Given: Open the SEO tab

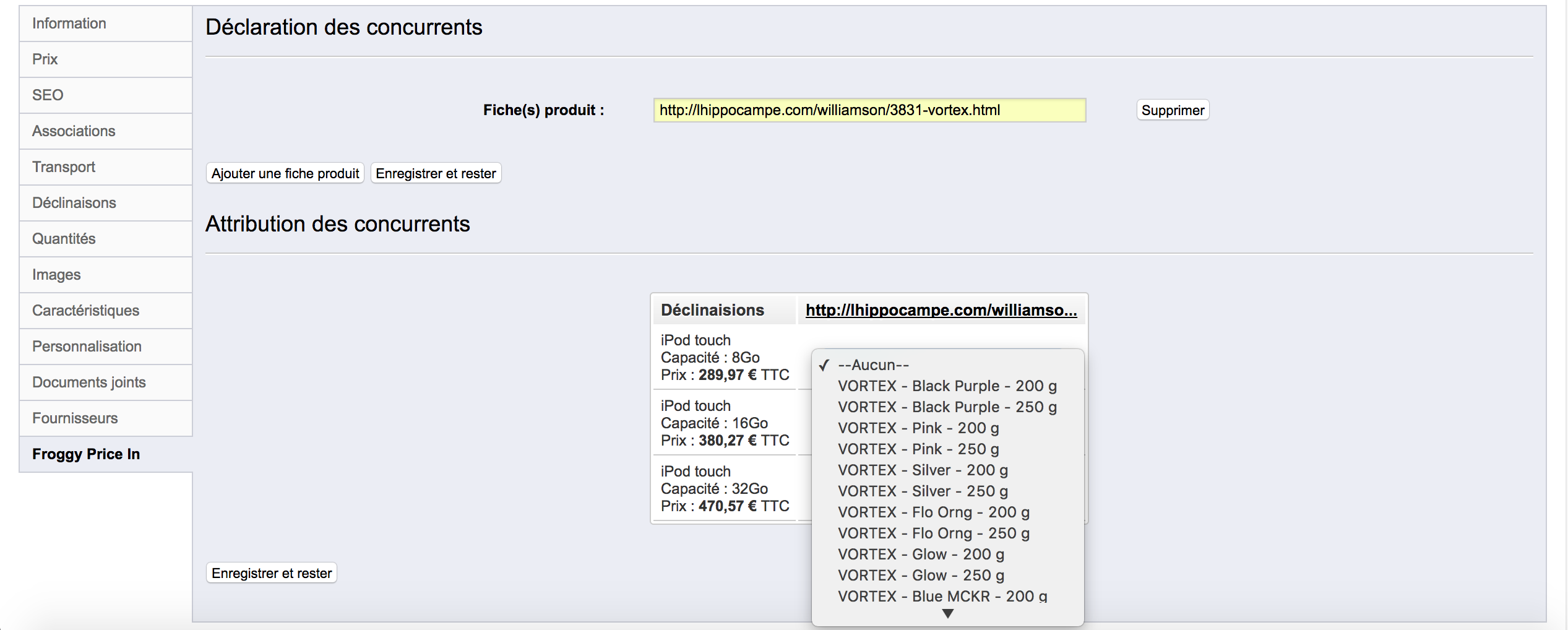Looking at the screenshot, I should point(106,95).
